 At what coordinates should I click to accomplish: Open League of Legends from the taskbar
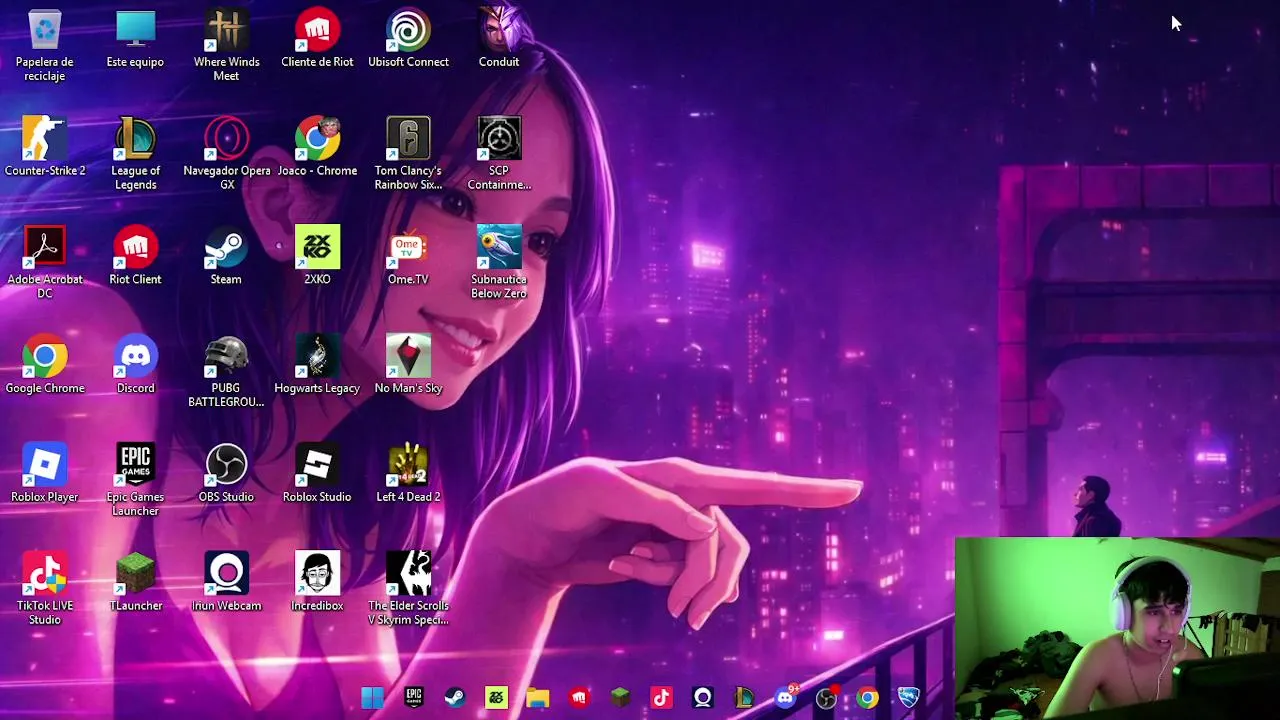pyautogui.click(x=744, y=698)
